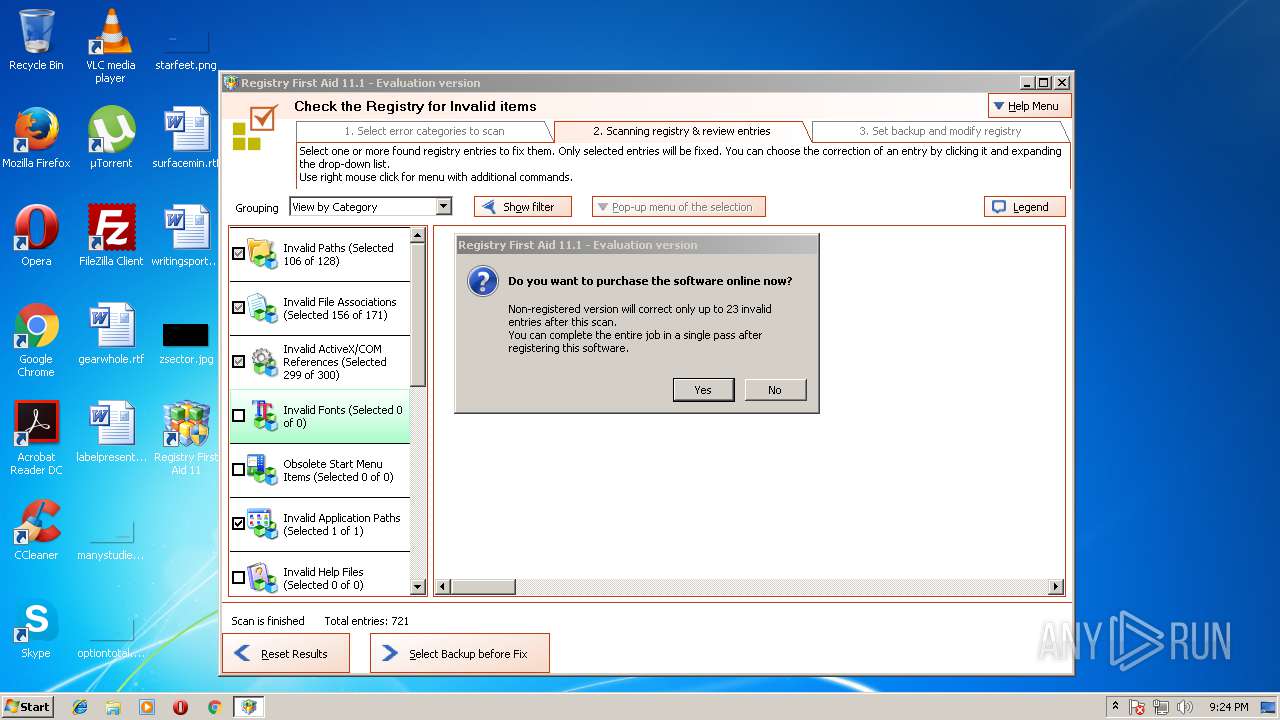Click results pane scroll right arrow
This screenshot has height=720, width=1280.
(1056, 587)
